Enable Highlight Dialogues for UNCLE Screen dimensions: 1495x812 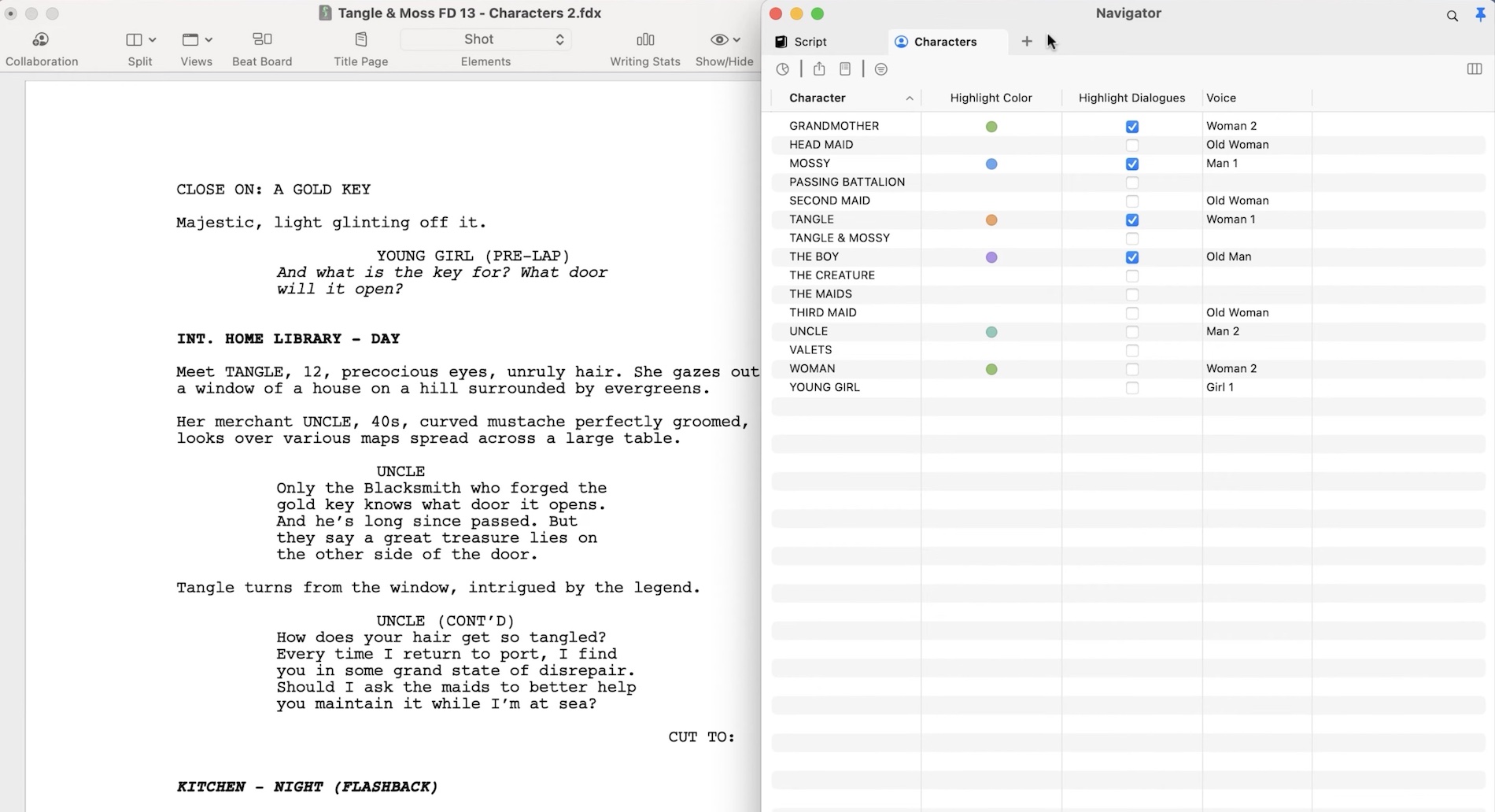coord(1131,332)
